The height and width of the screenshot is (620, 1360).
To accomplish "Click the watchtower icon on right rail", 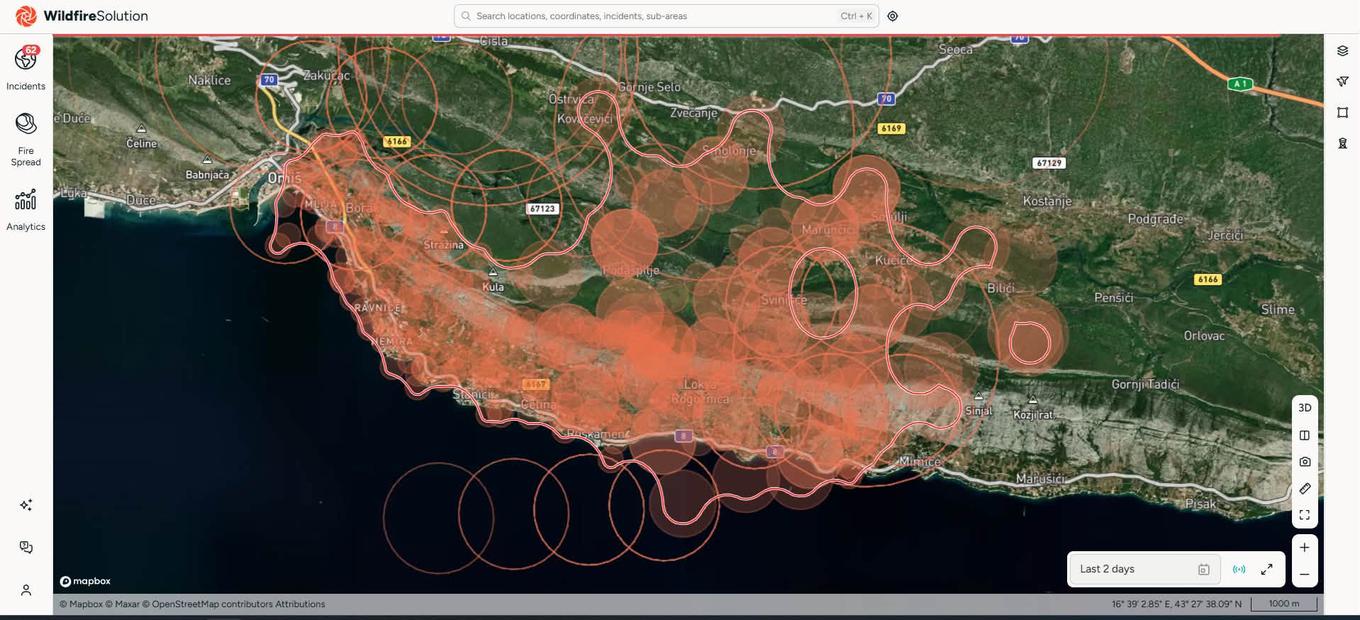I will pyautogui.click(x=1343, y=143).
